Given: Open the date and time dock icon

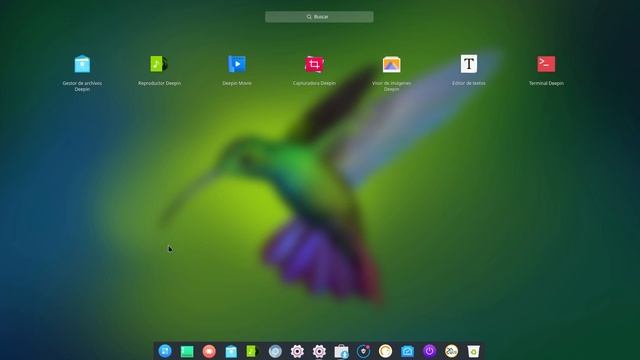Looking at the screenshot, I should pos(451,351).
